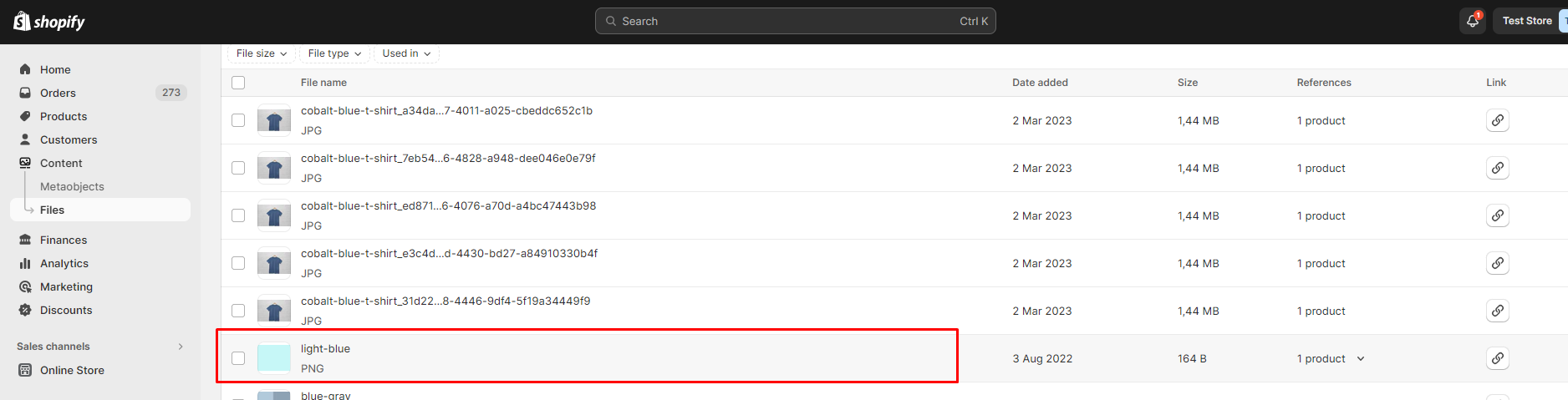
Task: Click the Shopify logo
Action: click(x=50, y=22)
